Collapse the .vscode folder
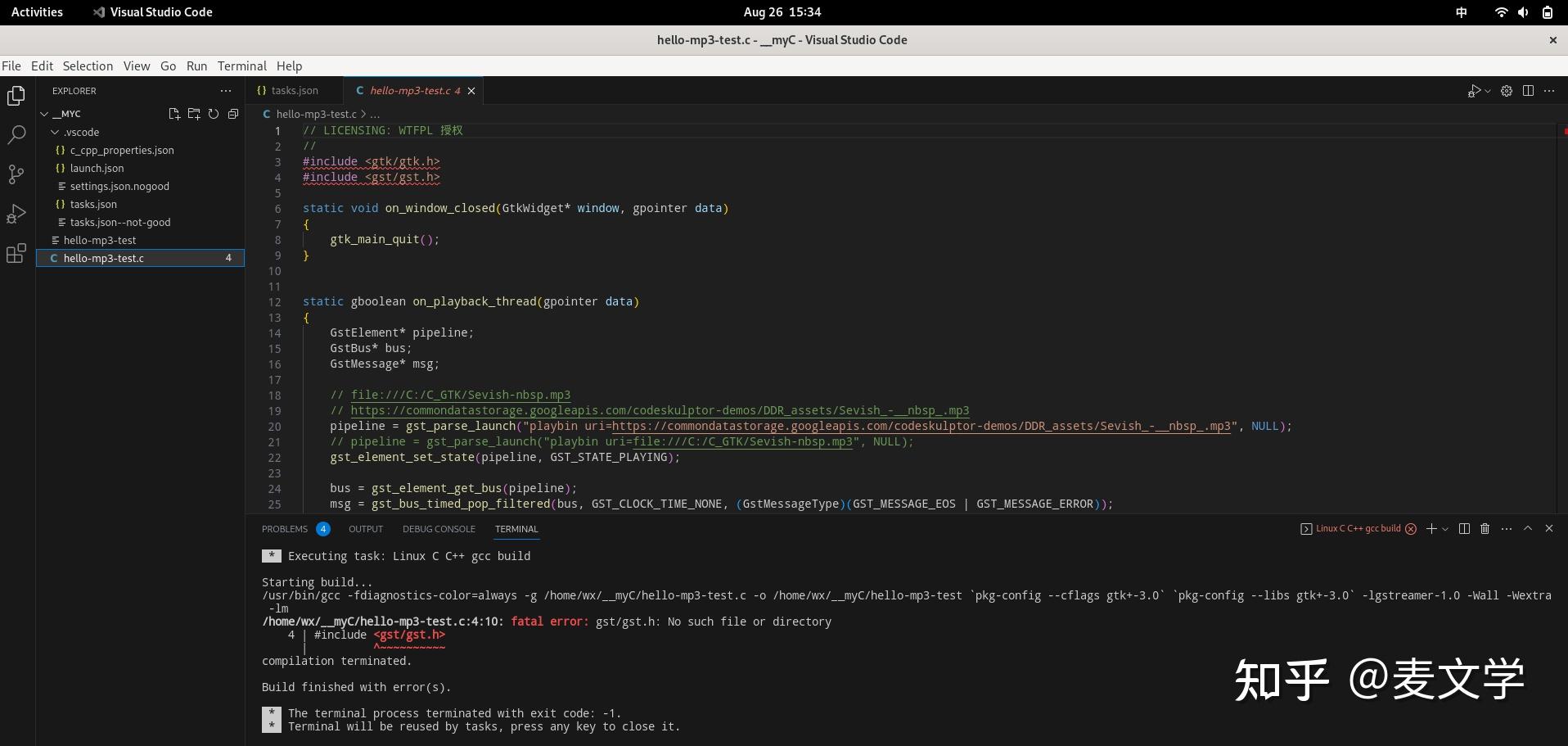The height and width of the screenshot is (746, 1568). pyautogui.click(x=56, y=132)
